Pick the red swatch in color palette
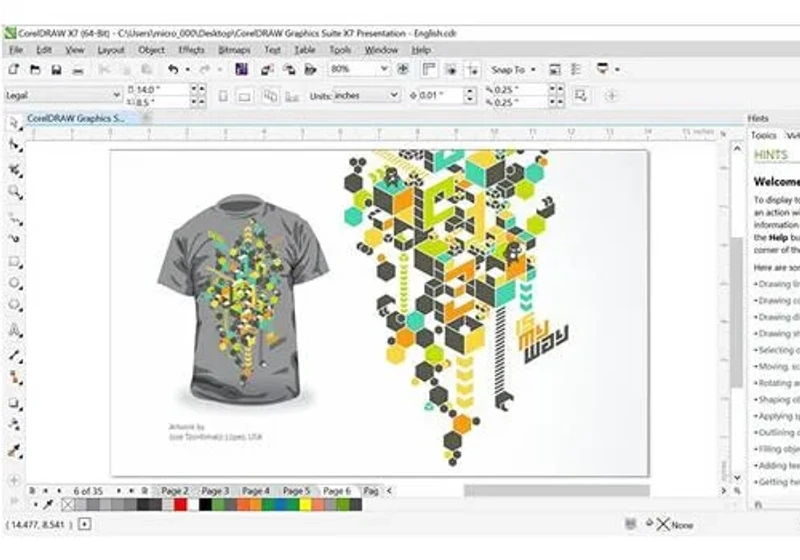This screenshot has height=560, width=800. pos(181,505)
